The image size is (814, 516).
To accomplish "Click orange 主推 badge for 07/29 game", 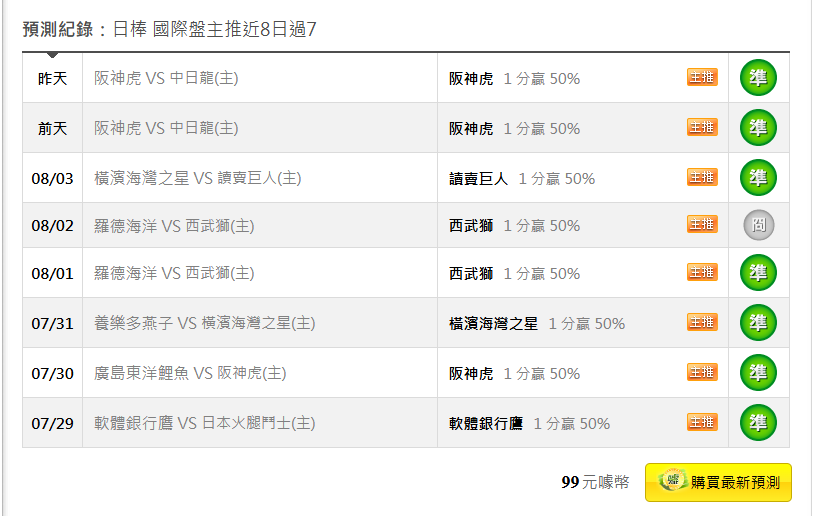I will click(702, 422).
